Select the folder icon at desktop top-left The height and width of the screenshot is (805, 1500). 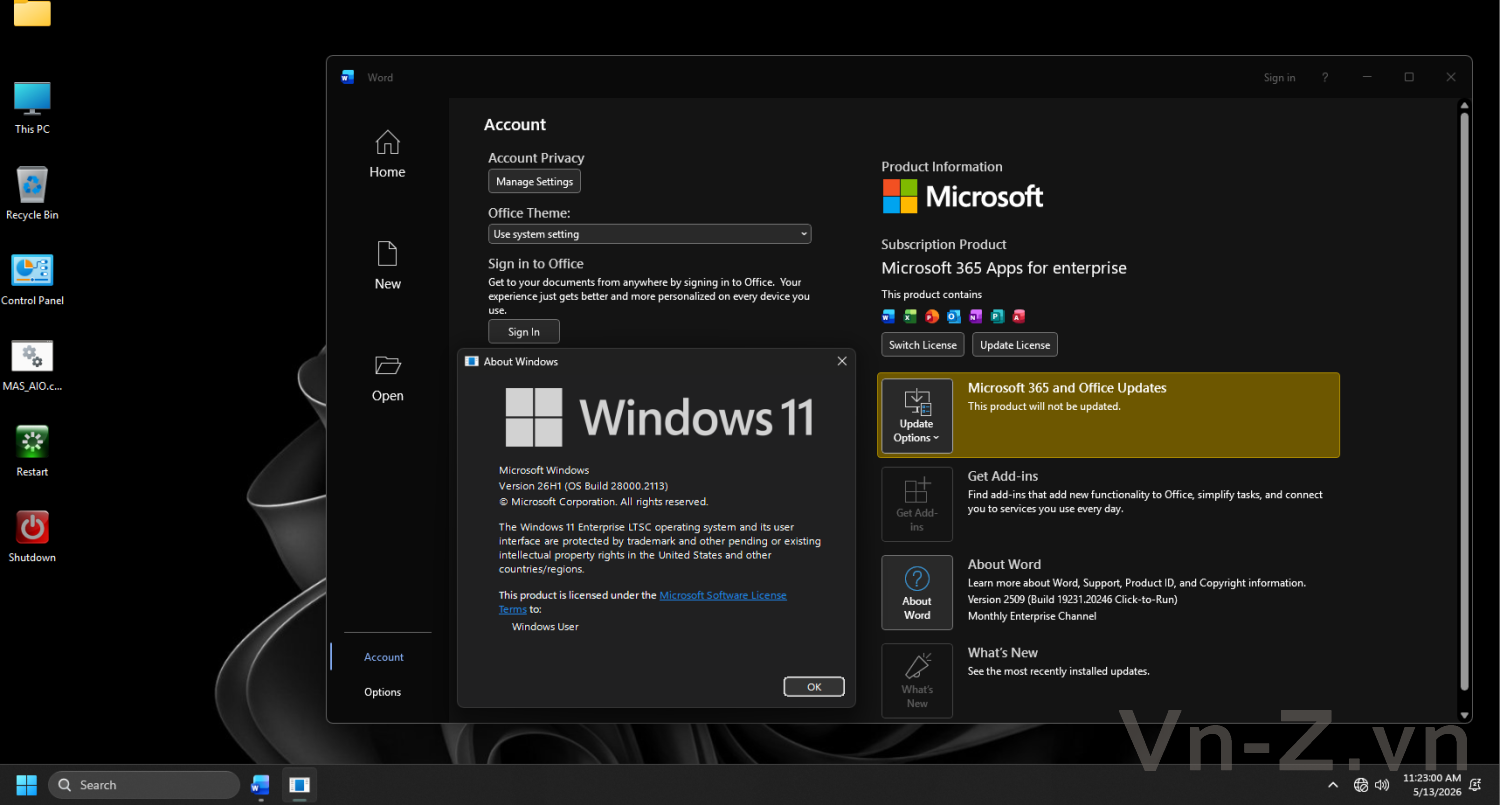tap(32, 13)
